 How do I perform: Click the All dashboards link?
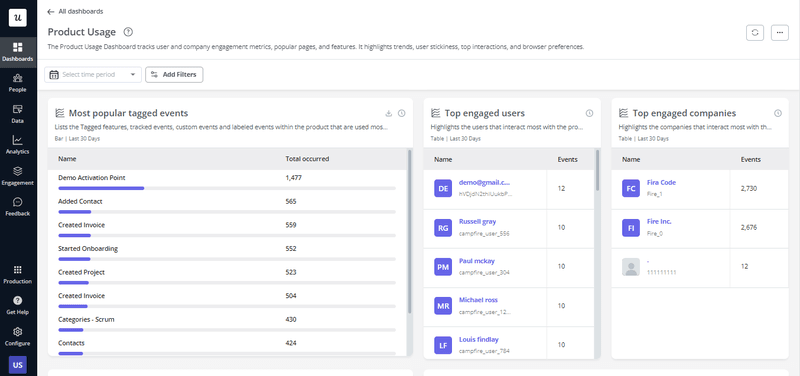81,11
